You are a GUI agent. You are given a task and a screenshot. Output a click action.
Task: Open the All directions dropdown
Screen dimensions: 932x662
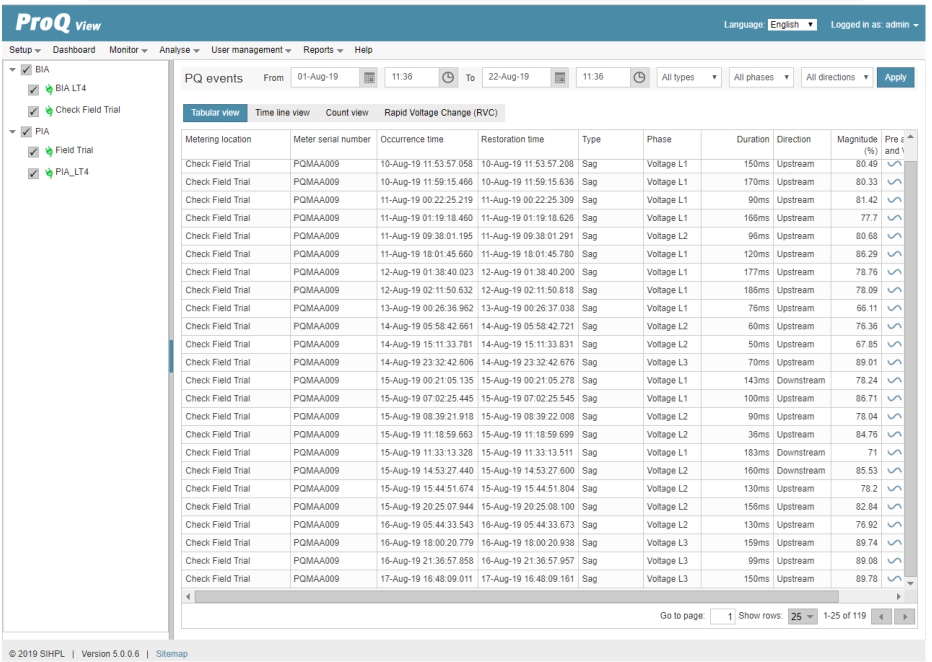point(837,77)
